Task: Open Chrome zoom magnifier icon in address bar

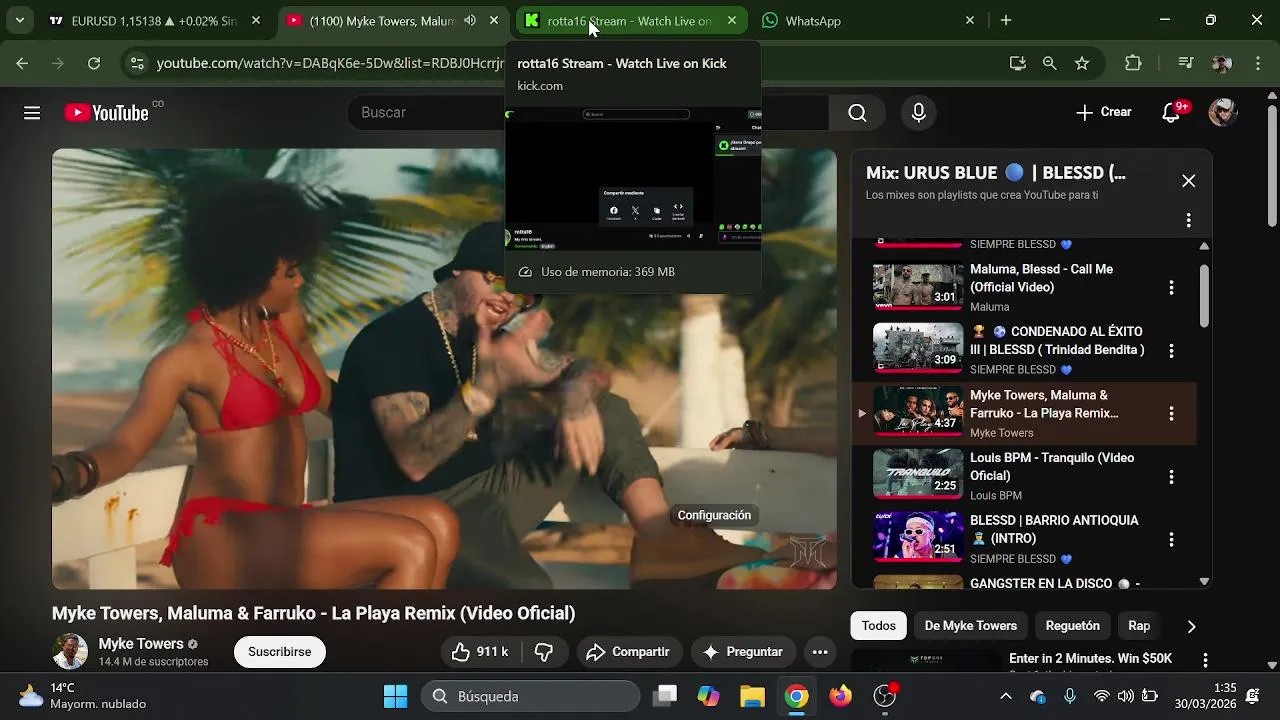Action: [x=1049, y=63]
